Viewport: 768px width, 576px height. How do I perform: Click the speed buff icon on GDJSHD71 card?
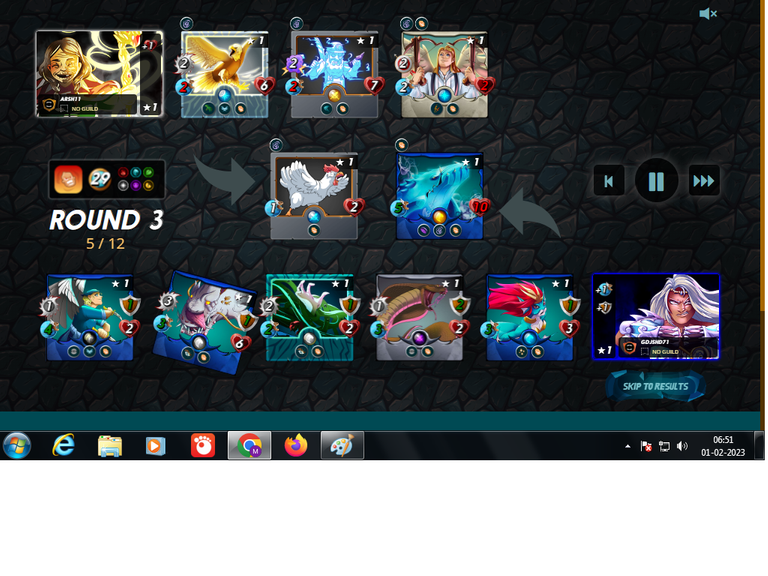[x=604, y=289]
